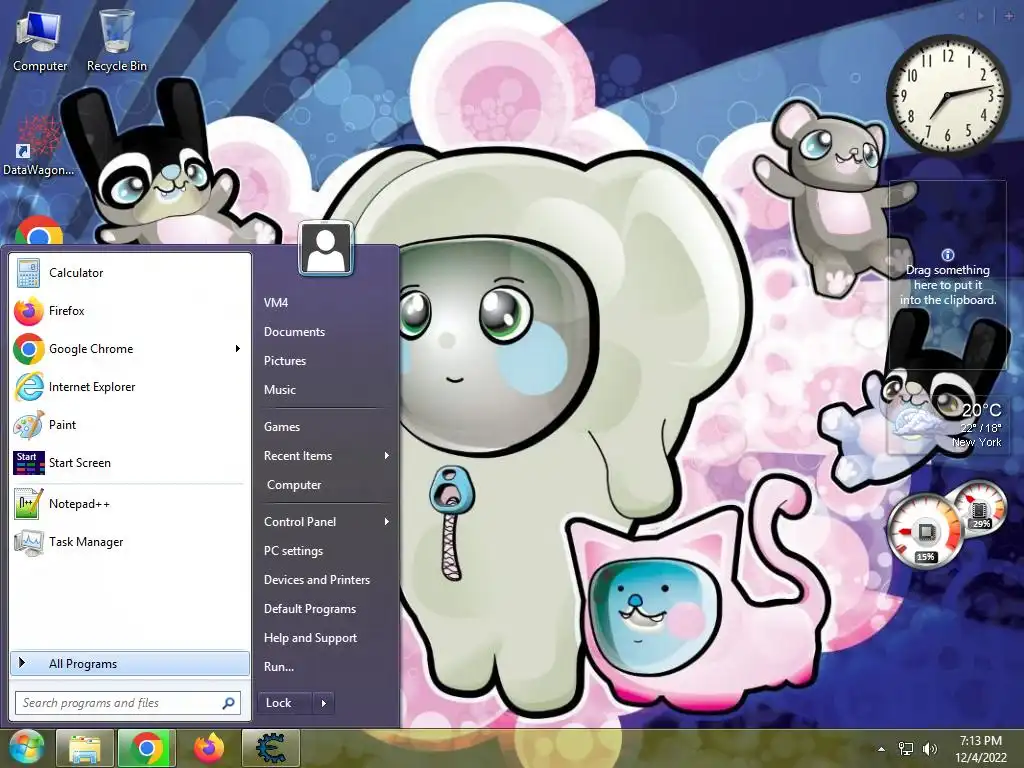Screen dimensions: 1024x768
Task: Click the network tray icon
Action: (x=906, y=749)
